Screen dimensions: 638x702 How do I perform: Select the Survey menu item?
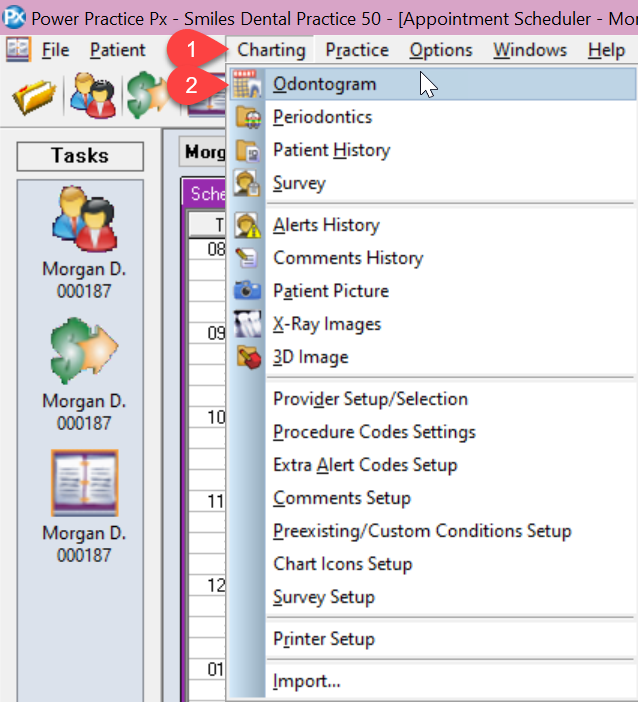click(x=432, y=183)
